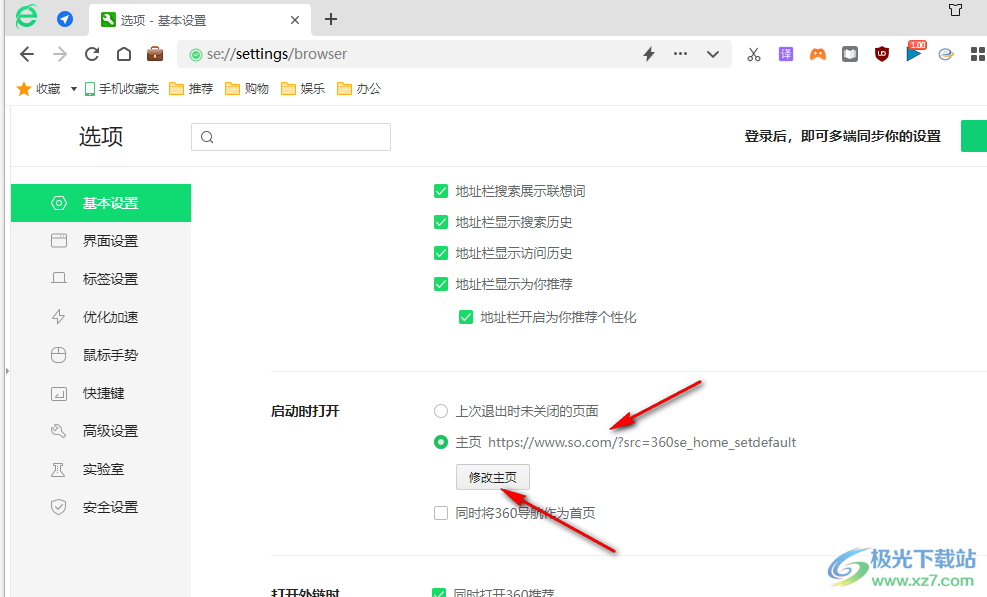Open the 推荐 bookmark folder
The image size is (987, 597).
(191, 89)
